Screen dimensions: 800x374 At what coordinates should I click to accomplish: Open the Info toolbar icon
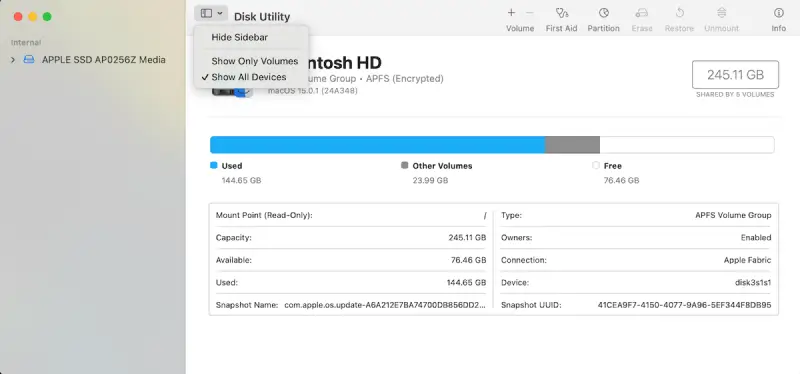click(779, 13)
